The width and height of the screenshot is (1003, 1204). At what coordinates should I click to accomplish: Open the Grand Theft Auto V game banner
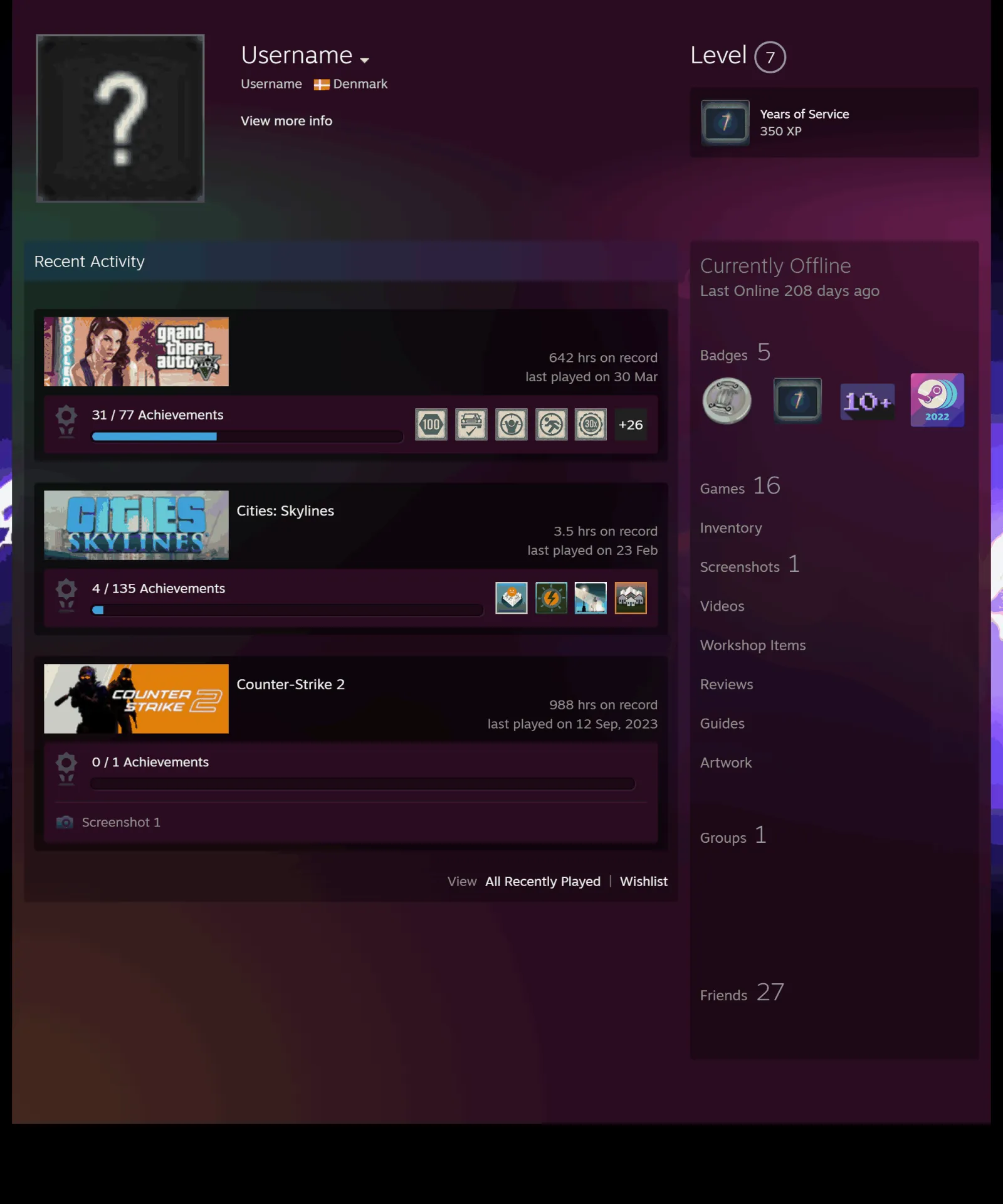(x=136, y=352)
